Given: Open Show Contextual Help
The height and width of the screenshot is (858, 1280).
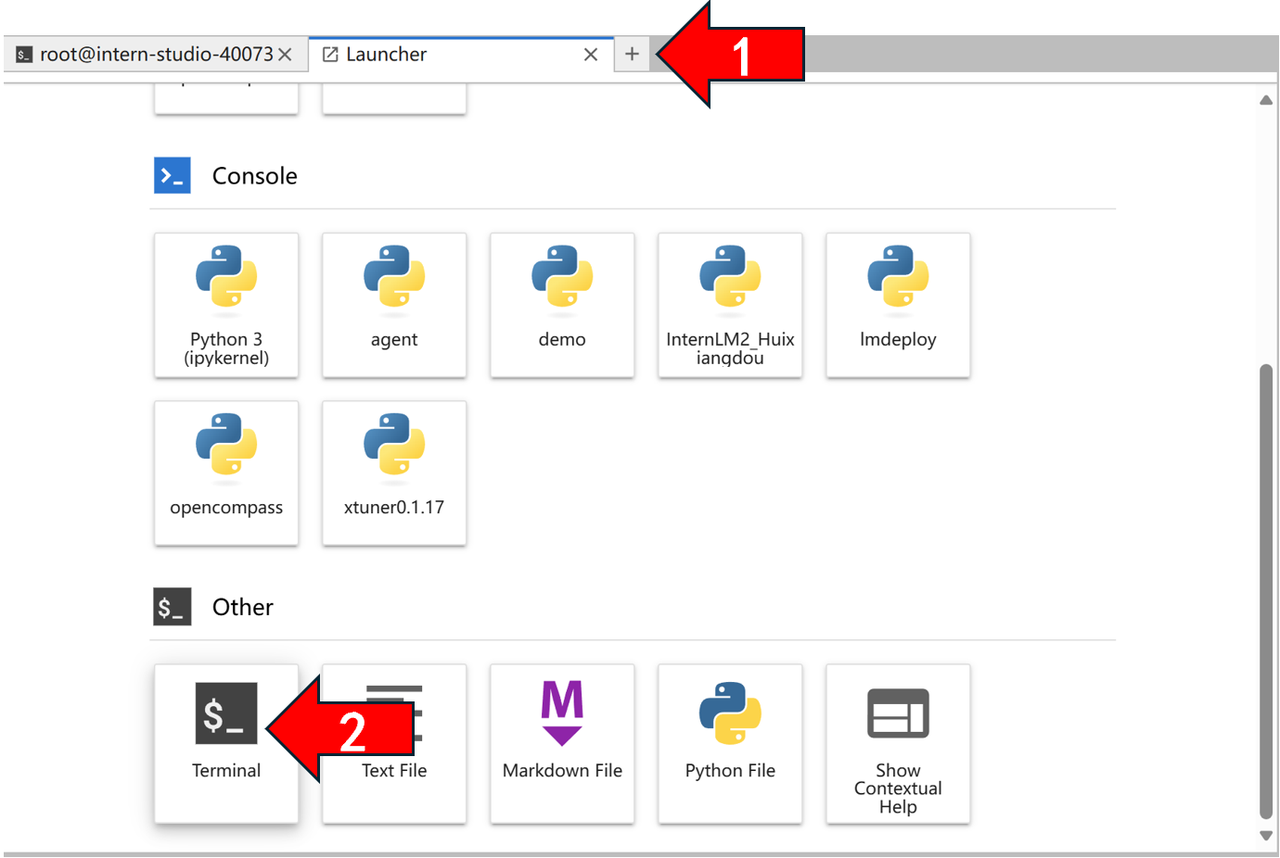Looking at the screenshot, I should coord(898,743).
